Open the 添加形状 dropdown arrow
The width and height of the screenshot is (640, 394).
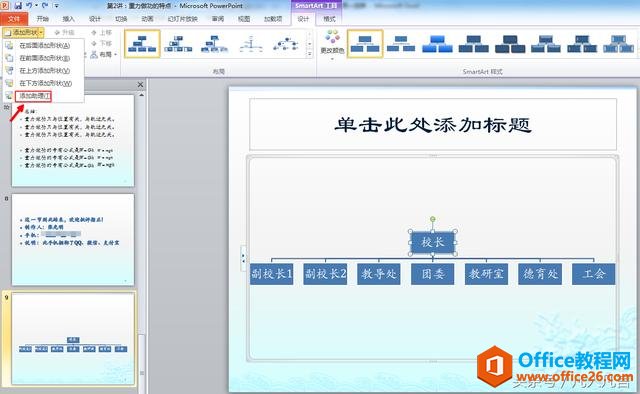pos(41,32)
